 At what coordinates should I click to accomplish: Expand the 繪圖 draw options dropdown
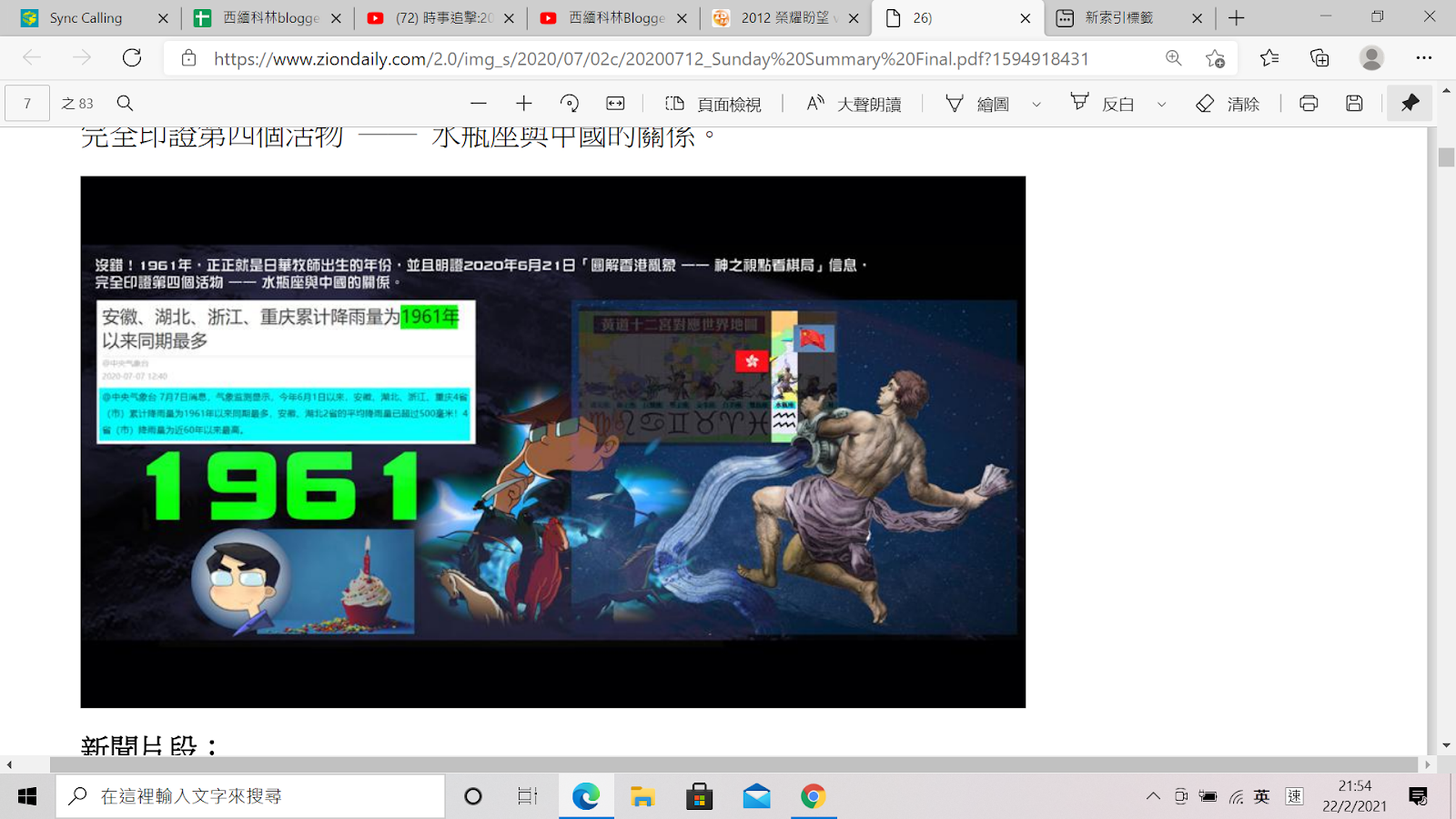pos(1036,105)
